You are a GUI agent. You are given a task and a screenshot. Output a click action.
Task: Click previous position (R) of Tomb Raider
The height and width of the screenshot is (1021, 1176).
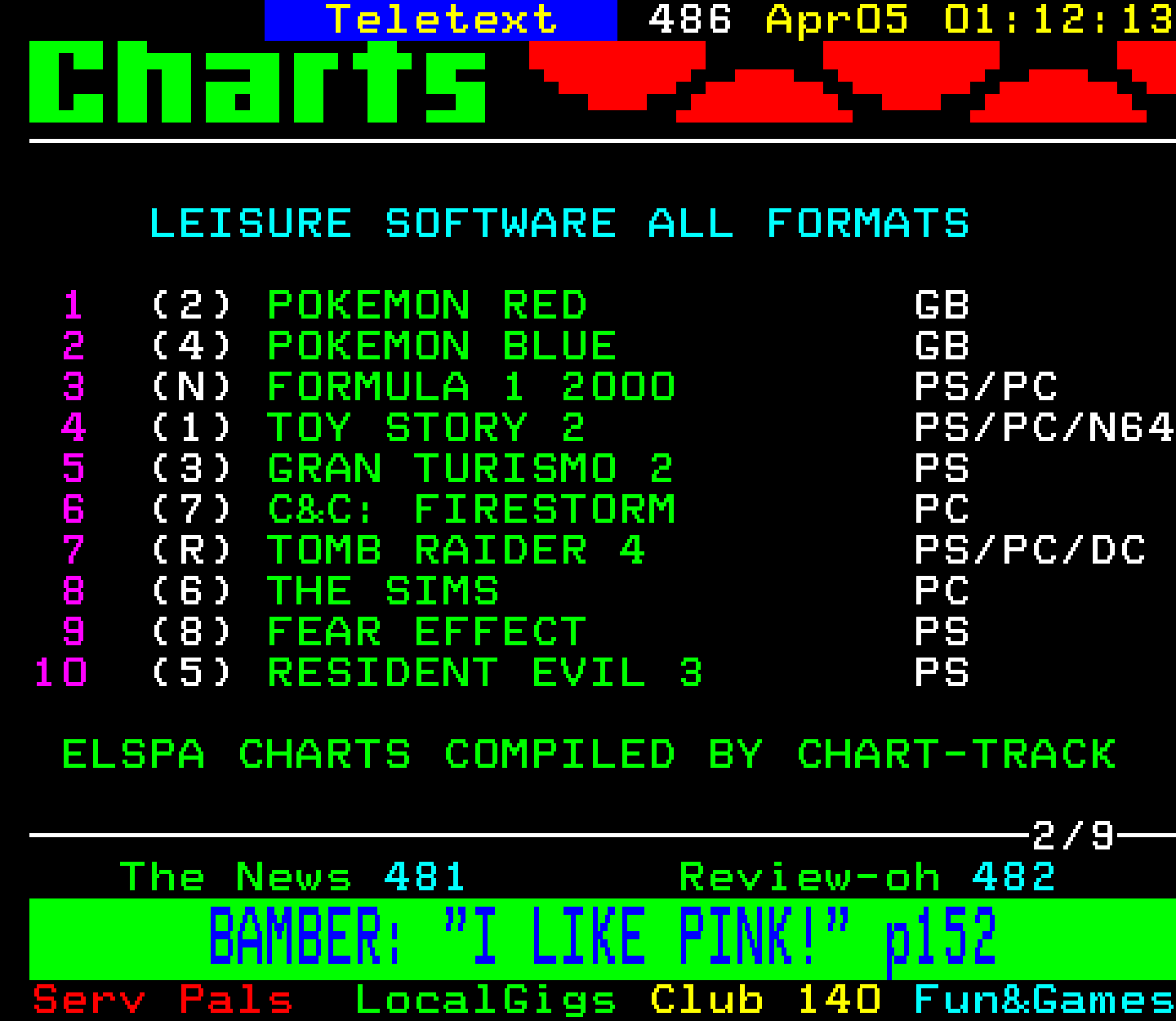[192, 551]
